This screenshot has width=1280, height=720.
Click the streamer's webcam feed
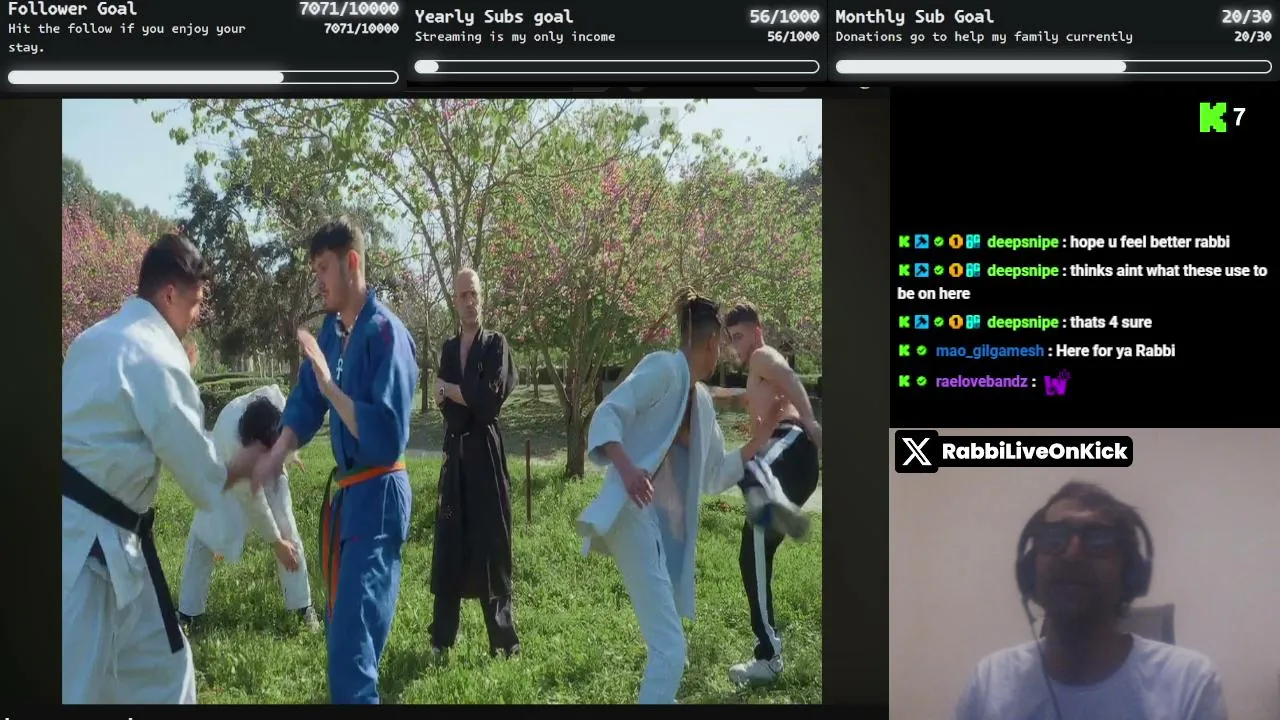coord(1085,574)
